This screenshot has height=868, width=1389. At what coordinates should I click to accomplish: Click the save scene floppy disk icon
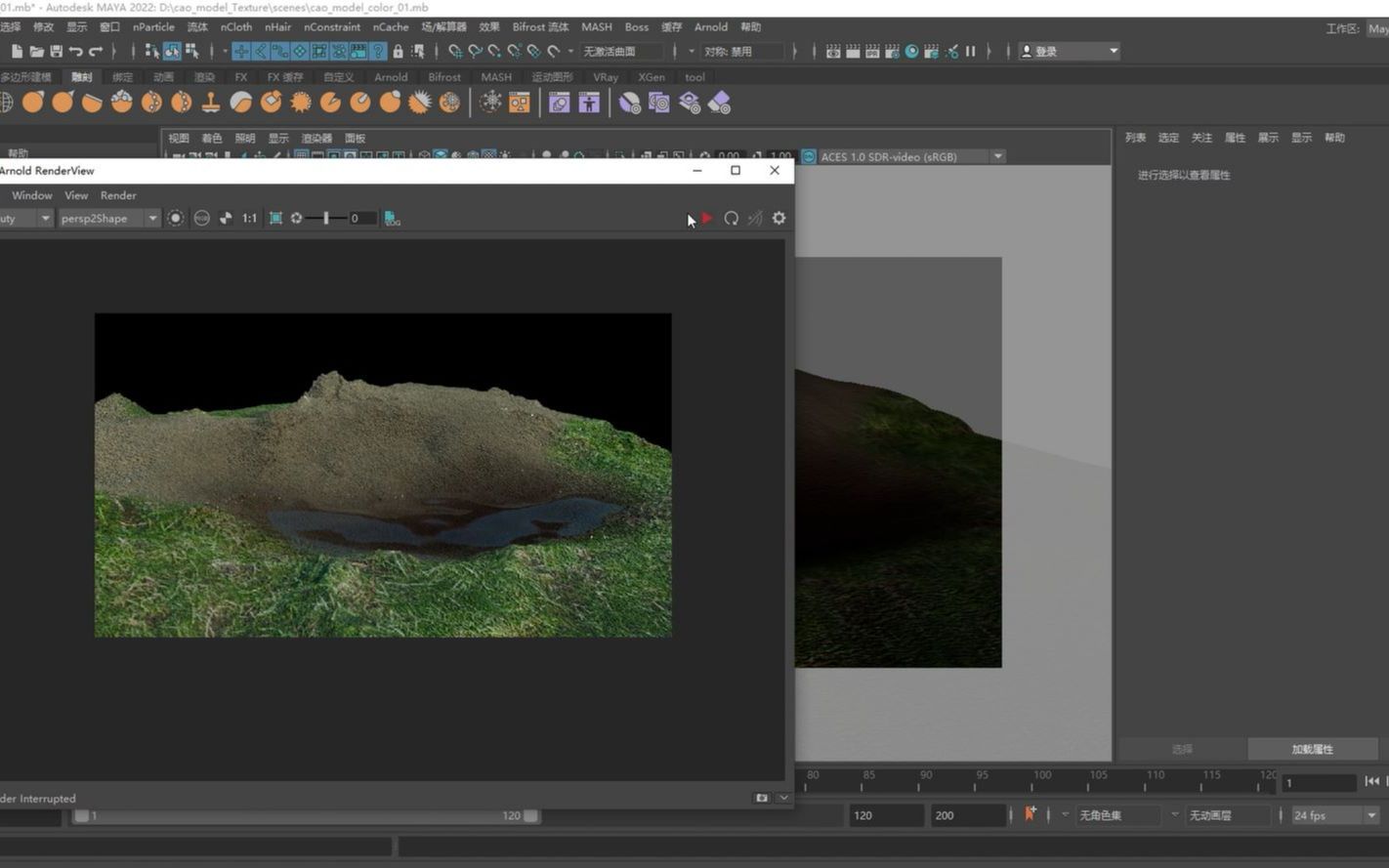click(56, 52)
